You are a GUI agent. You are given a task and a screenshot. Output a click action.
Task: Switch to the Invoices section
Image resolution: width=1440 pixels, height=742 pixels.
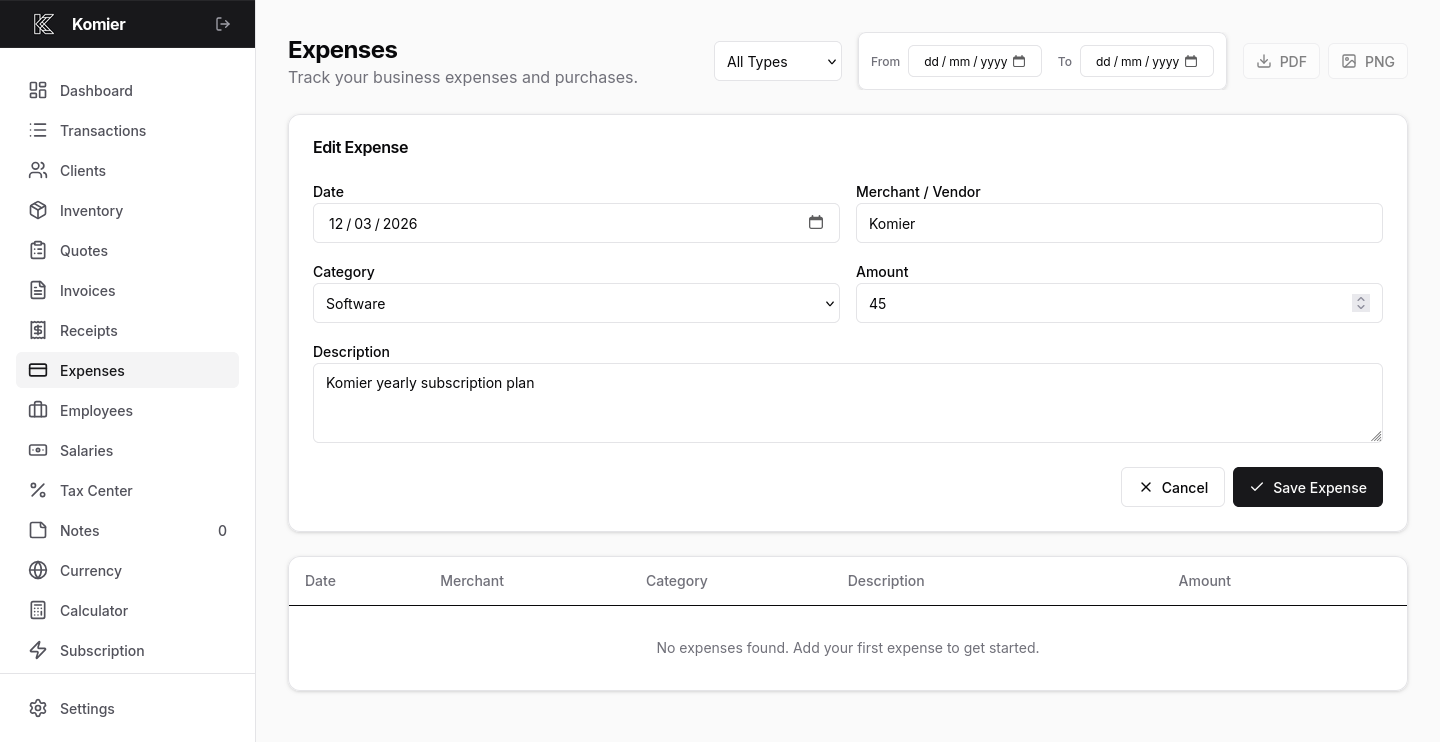(86, 290)
